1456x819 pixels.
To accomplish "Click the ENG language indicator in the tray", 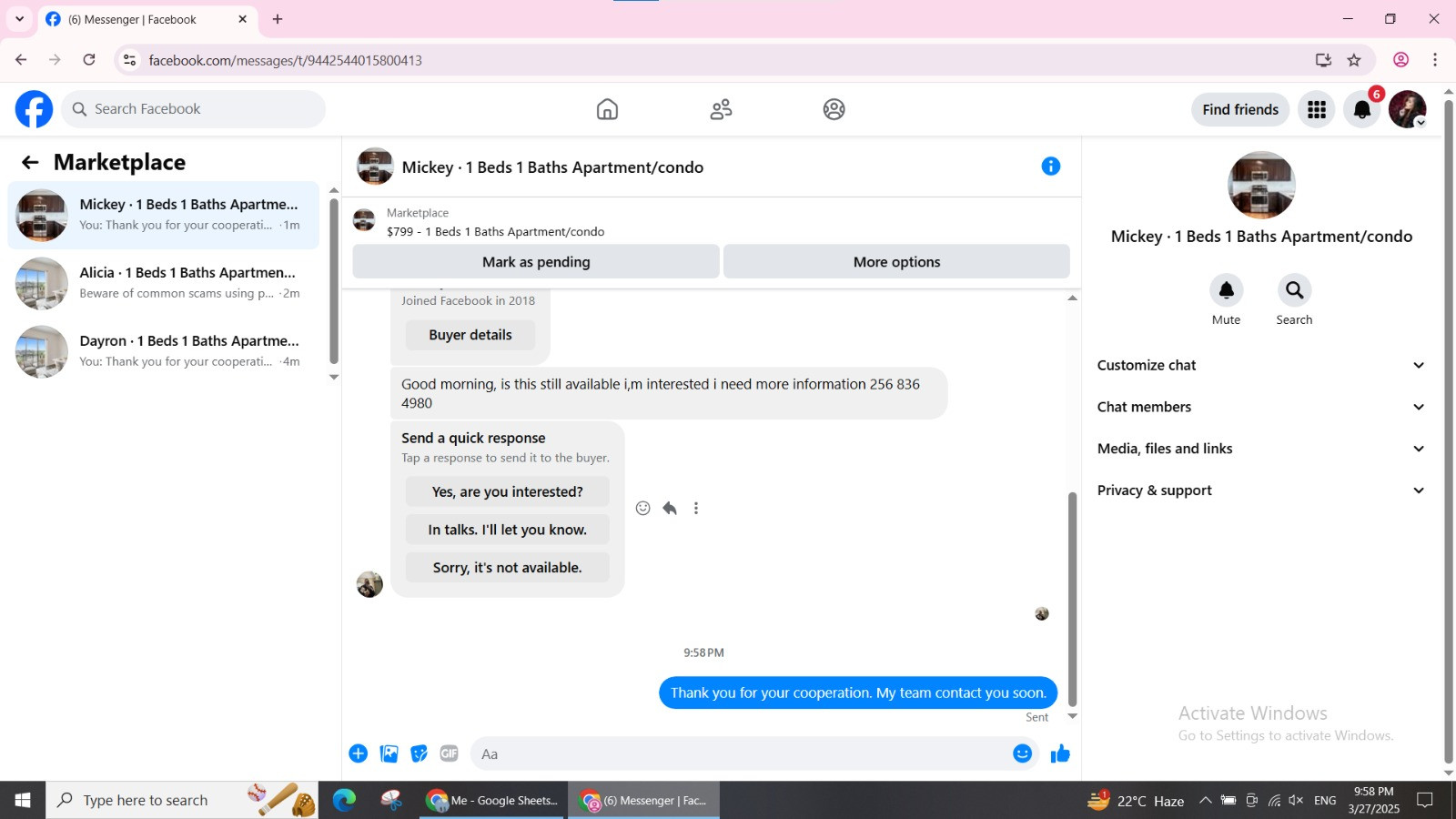I will click(x=1325, y=801).
